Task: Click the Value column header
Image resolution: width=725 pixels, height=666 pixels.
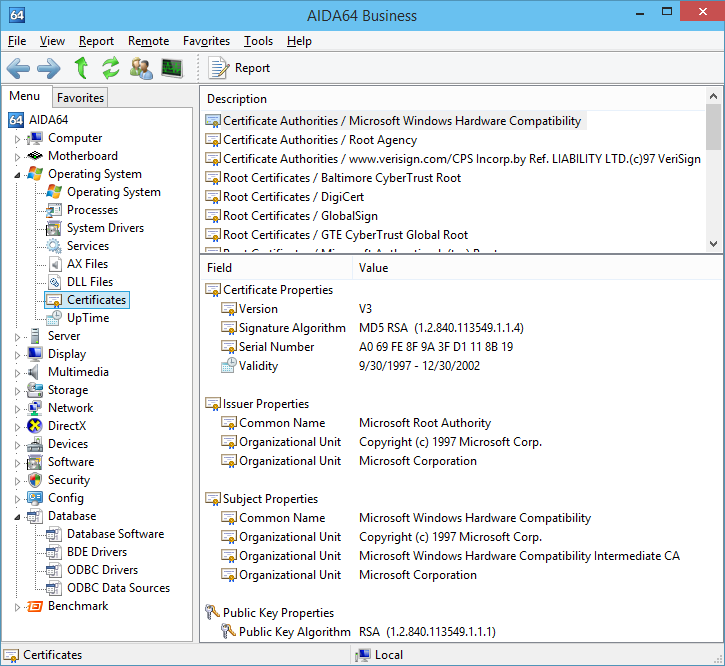Action: click(x=374, y=268)
